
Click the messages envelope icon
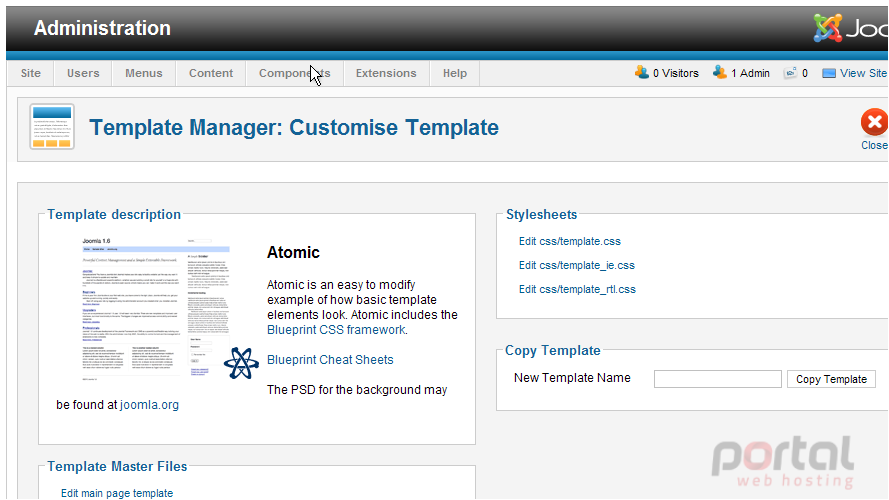tap(790, 73)
